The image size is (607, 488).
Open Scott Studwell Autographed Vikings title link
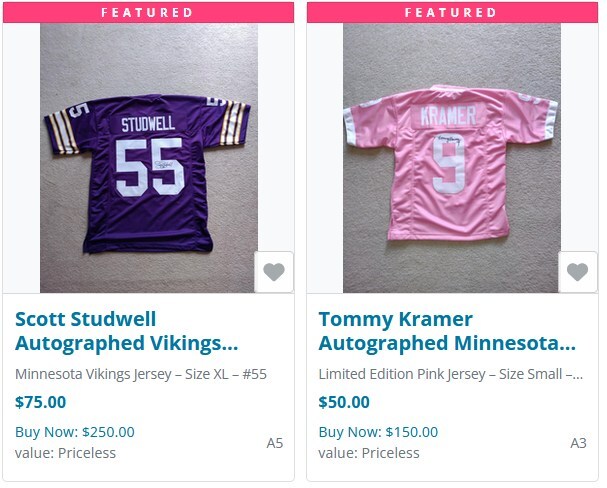[x=127, y=331]
